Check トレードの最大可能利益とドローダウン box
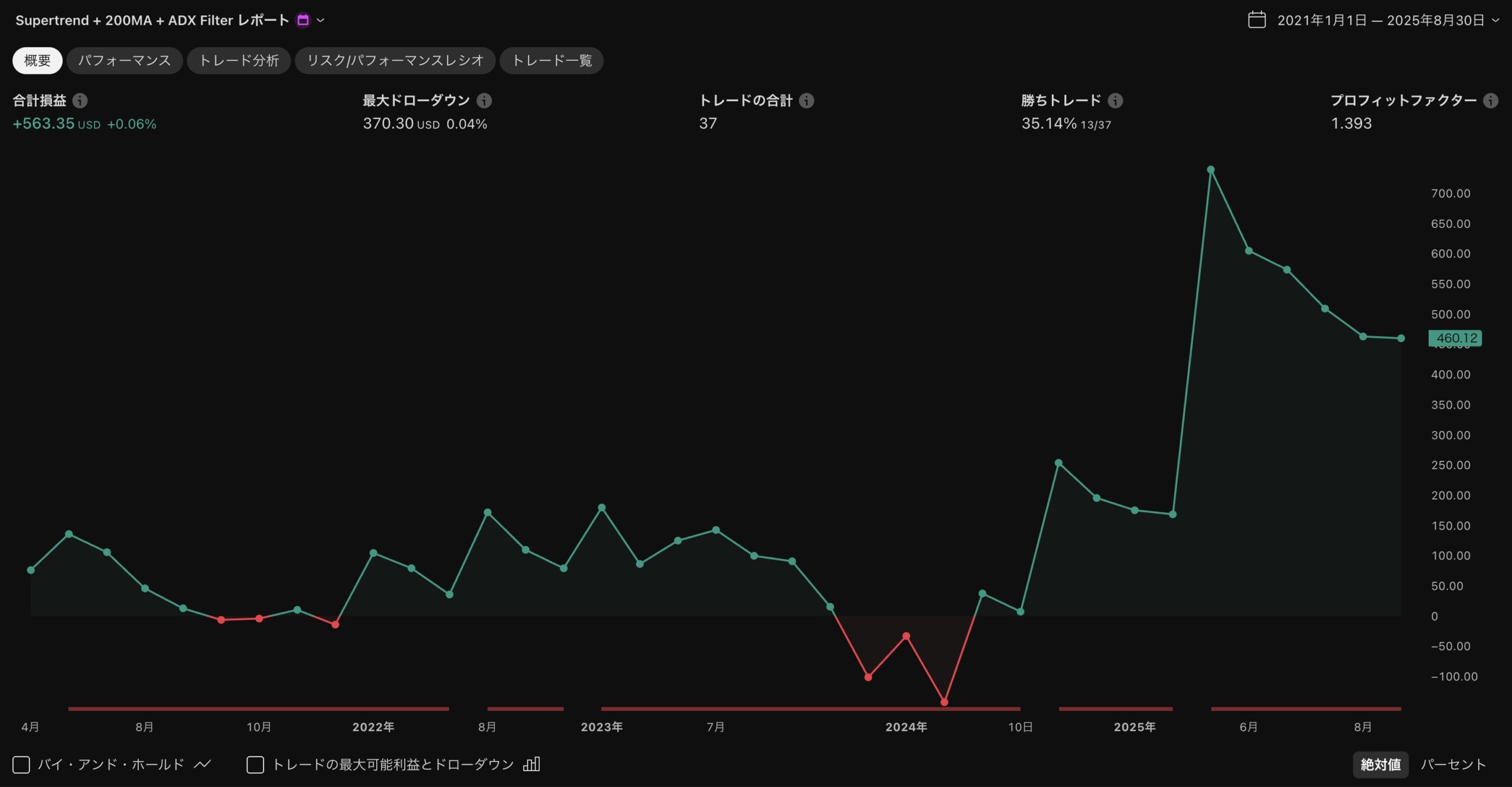Viewport: 1512px width, 787px height. (x=255, y=765)
